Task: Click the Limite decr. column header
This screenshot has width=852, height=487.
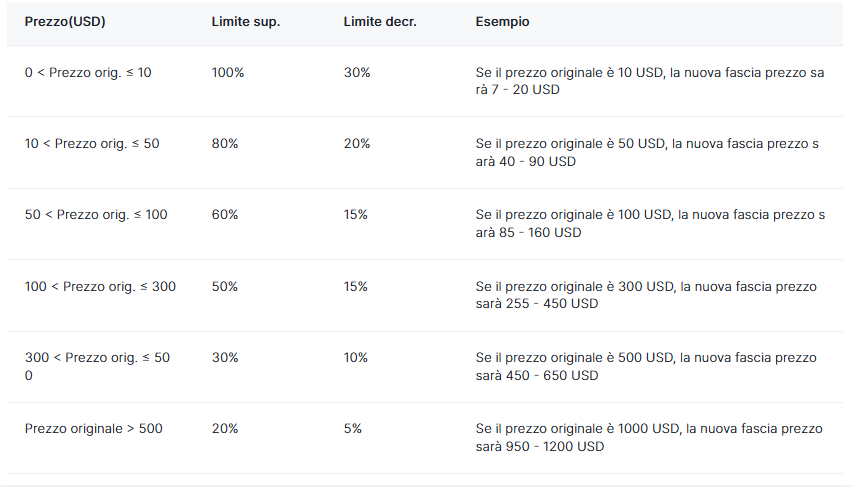Action: [380, 22]
